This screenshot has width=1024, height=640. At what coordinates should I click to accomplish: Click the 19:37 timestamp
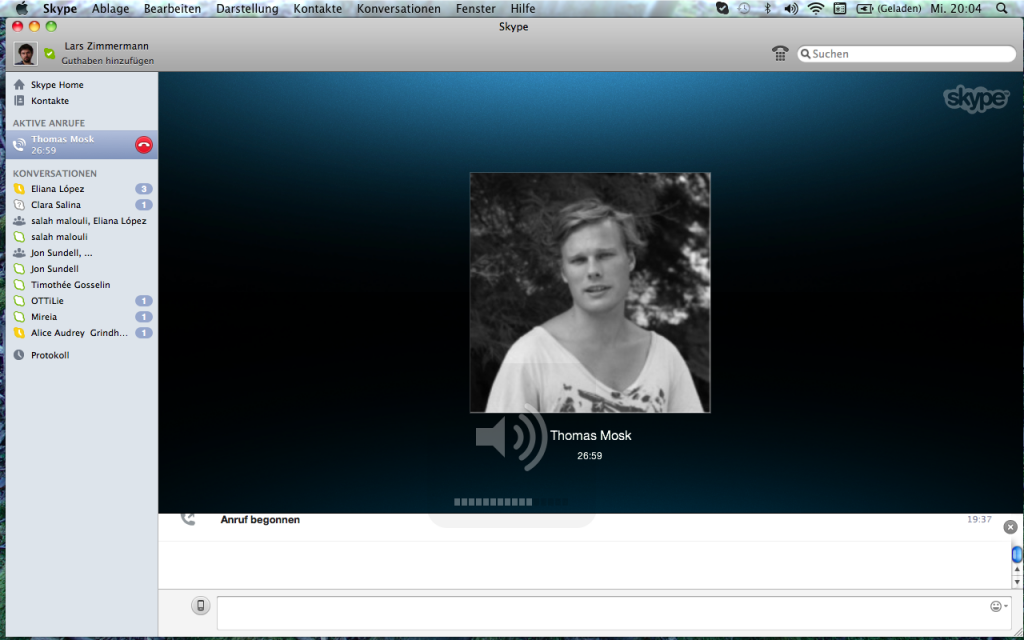[979, 519]
